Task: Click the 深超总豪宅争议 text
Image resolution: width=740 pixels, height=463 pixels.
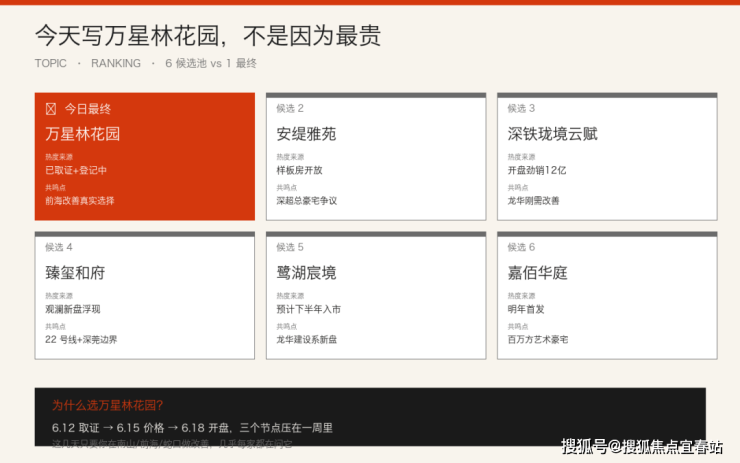Action: point(307,201)
